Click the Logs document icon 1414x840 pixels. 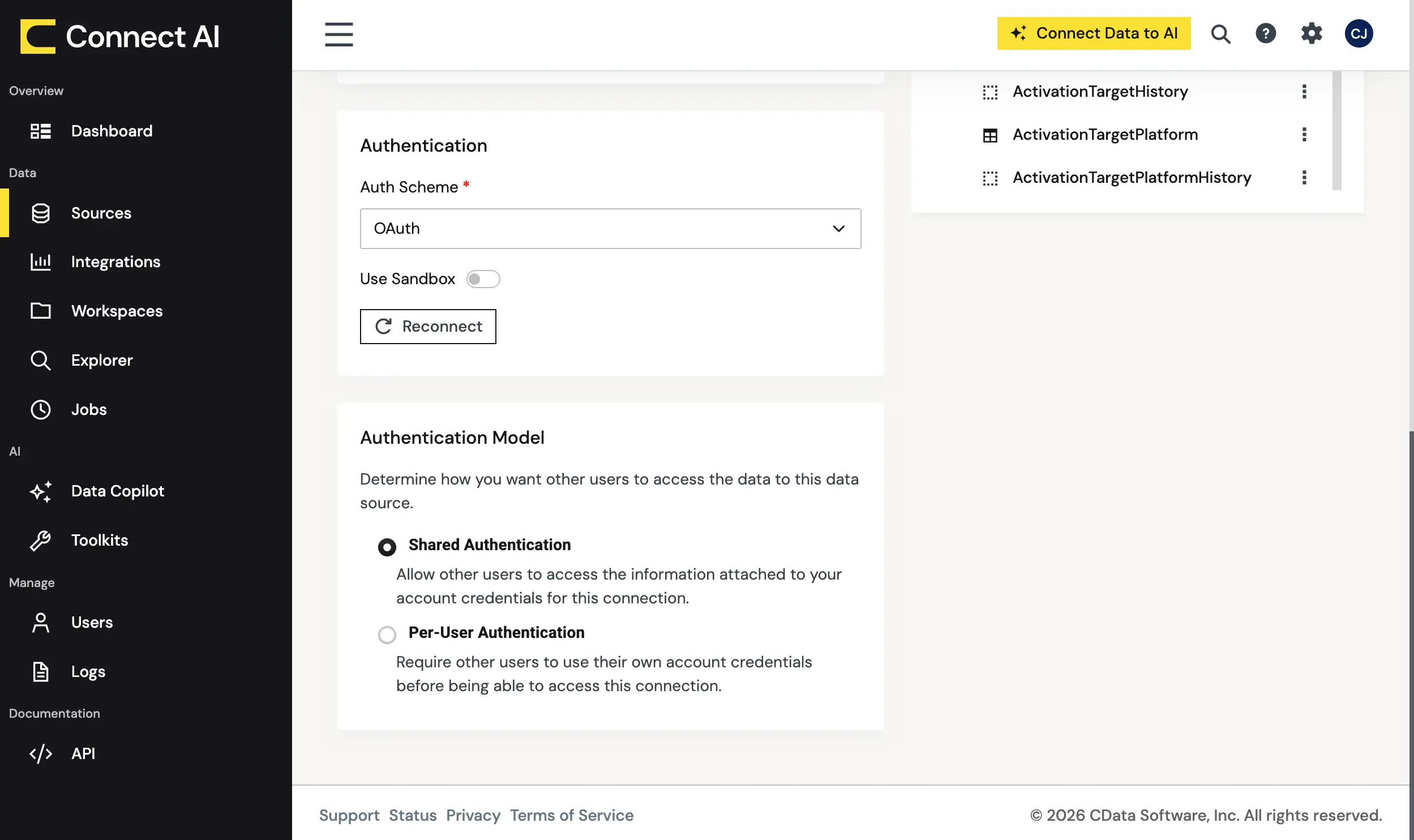[x=41, y=671]
